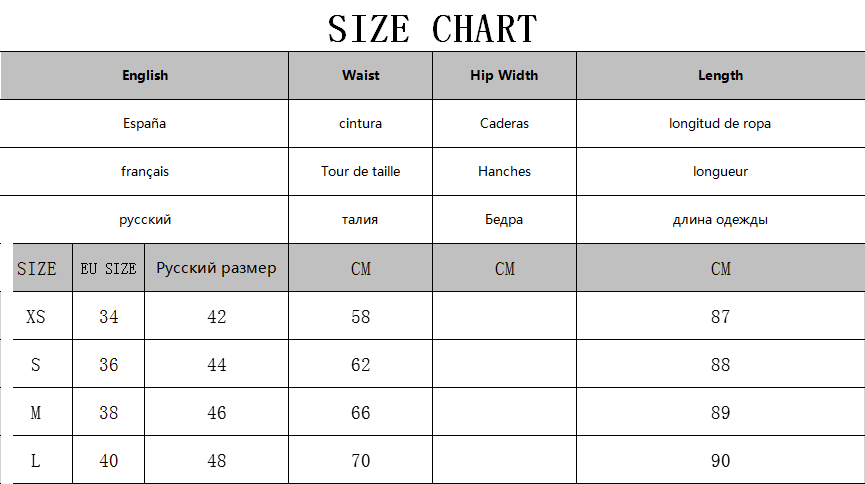Image resolution: width=865 pixels, height=484 pixels.
Task: Click the longueur cell
Action: click(x=720, y=171)
